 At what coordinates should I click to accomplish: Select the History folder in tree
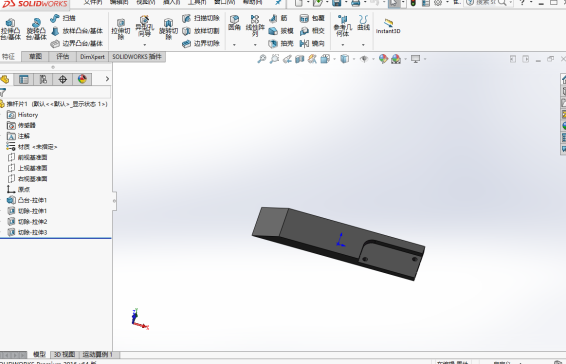[22, 115]
